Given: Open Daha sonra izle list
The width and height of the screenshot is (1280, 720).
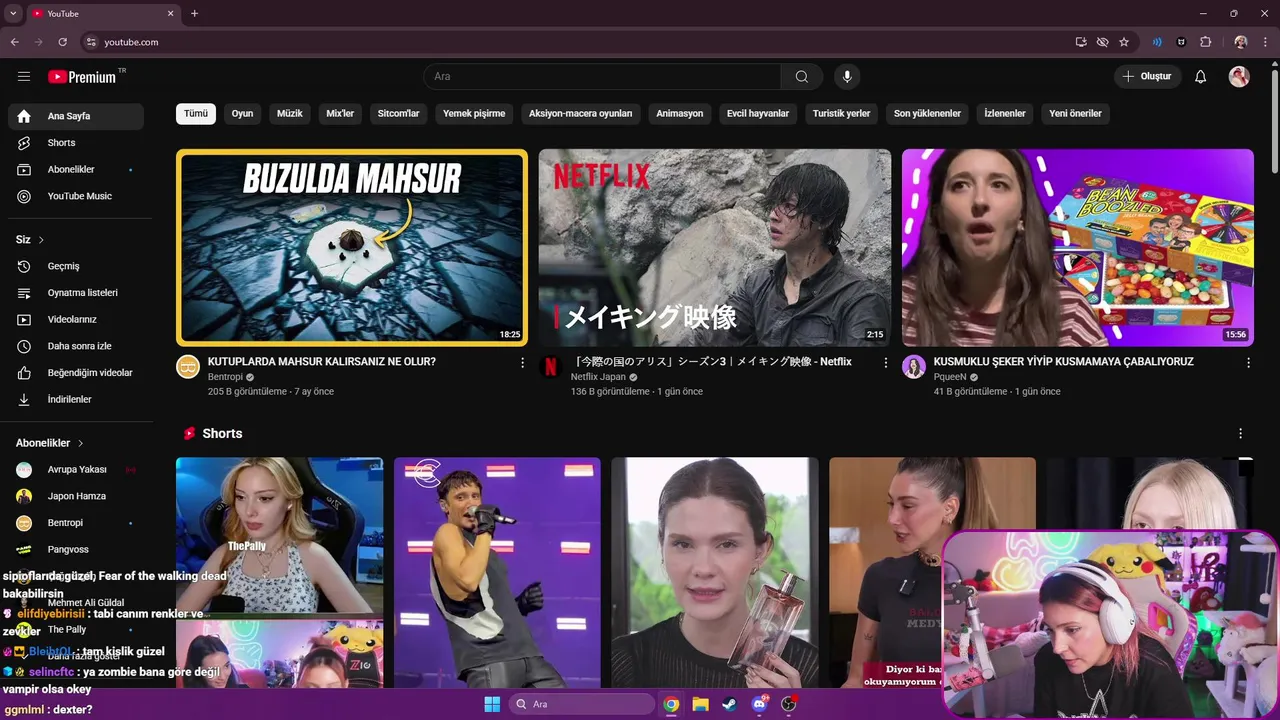Looking at the screenshot, I should coord(76,346).
